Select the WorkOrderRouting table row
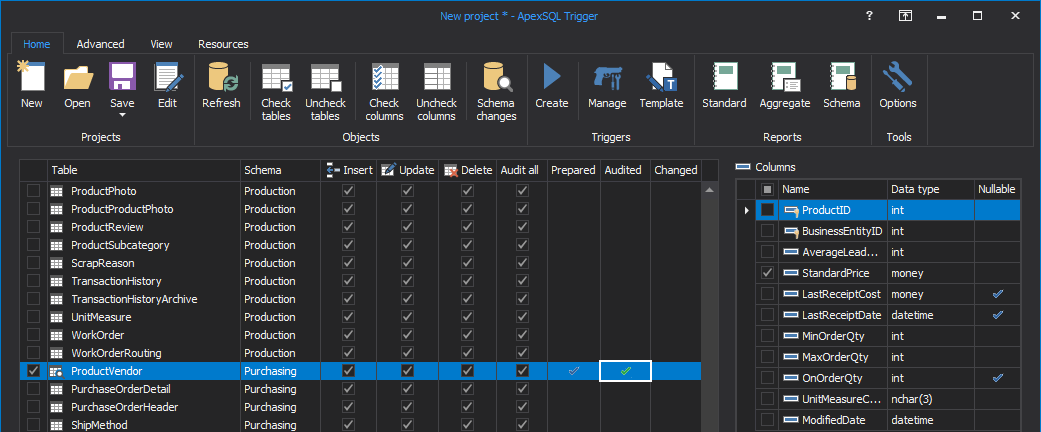This screenshot has width=1041, height=432. pyautogui.click(x=360, y=352)
